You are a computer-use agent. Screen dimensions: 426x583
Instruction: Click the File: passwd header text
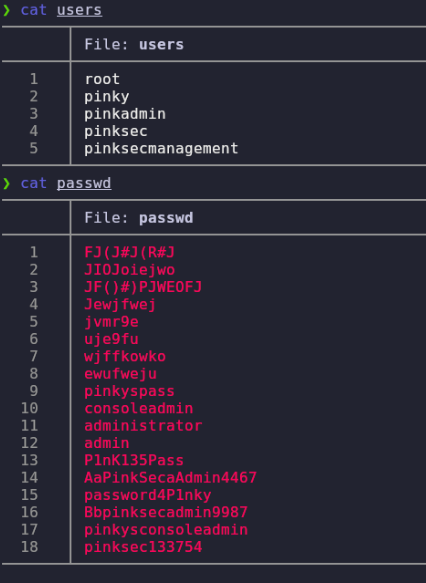pyautogui.click(x=139, y=218)
